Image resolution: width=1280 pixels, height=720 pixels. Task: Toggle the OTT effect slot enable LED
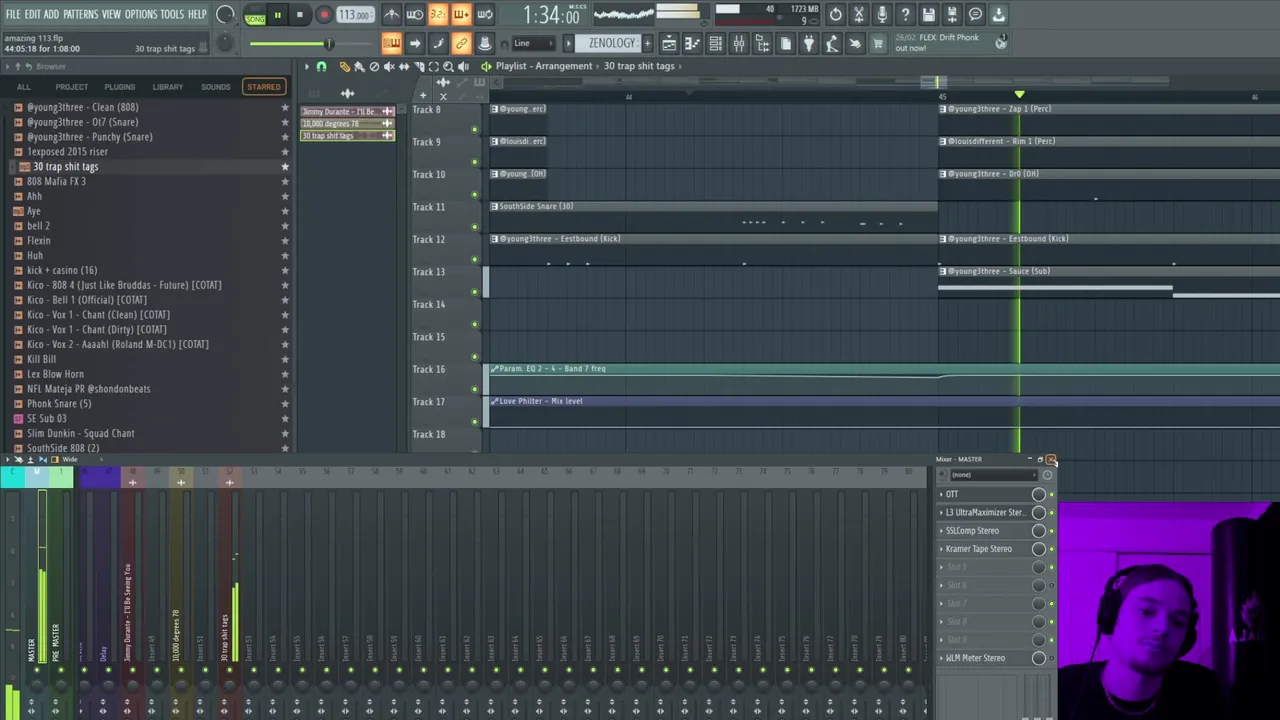click(x=1051, y=494)
